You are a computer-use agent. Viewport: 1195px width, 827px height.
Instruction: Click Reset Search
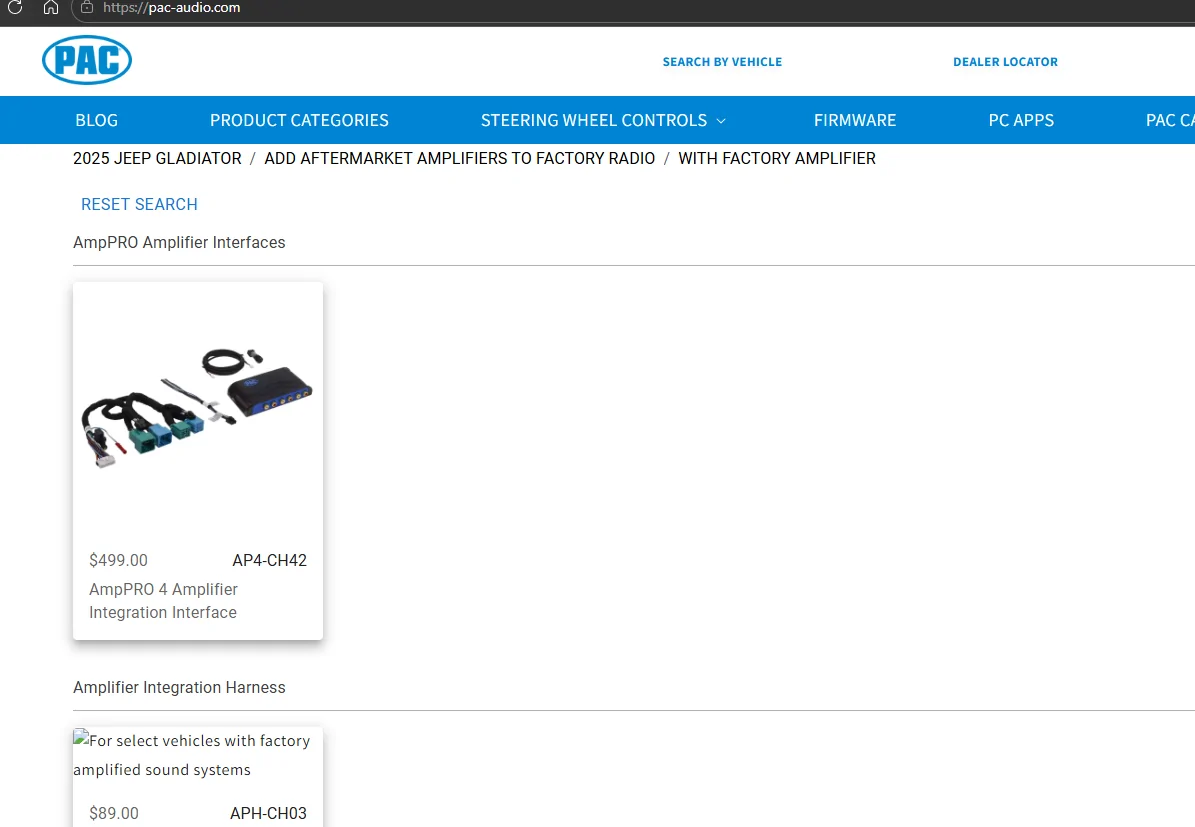pos(139,204)
